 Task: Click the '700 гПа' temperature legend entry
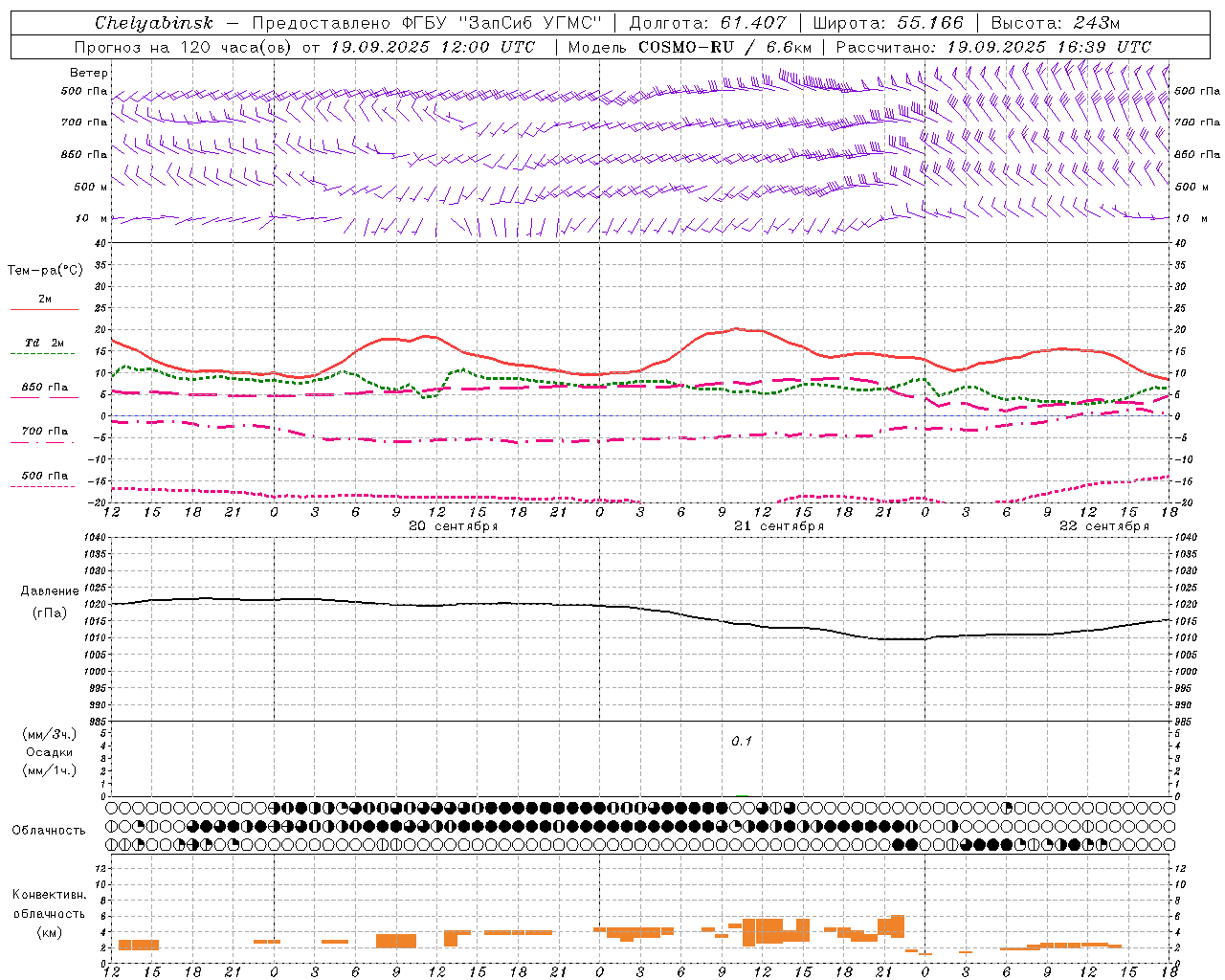coord(44,431)
